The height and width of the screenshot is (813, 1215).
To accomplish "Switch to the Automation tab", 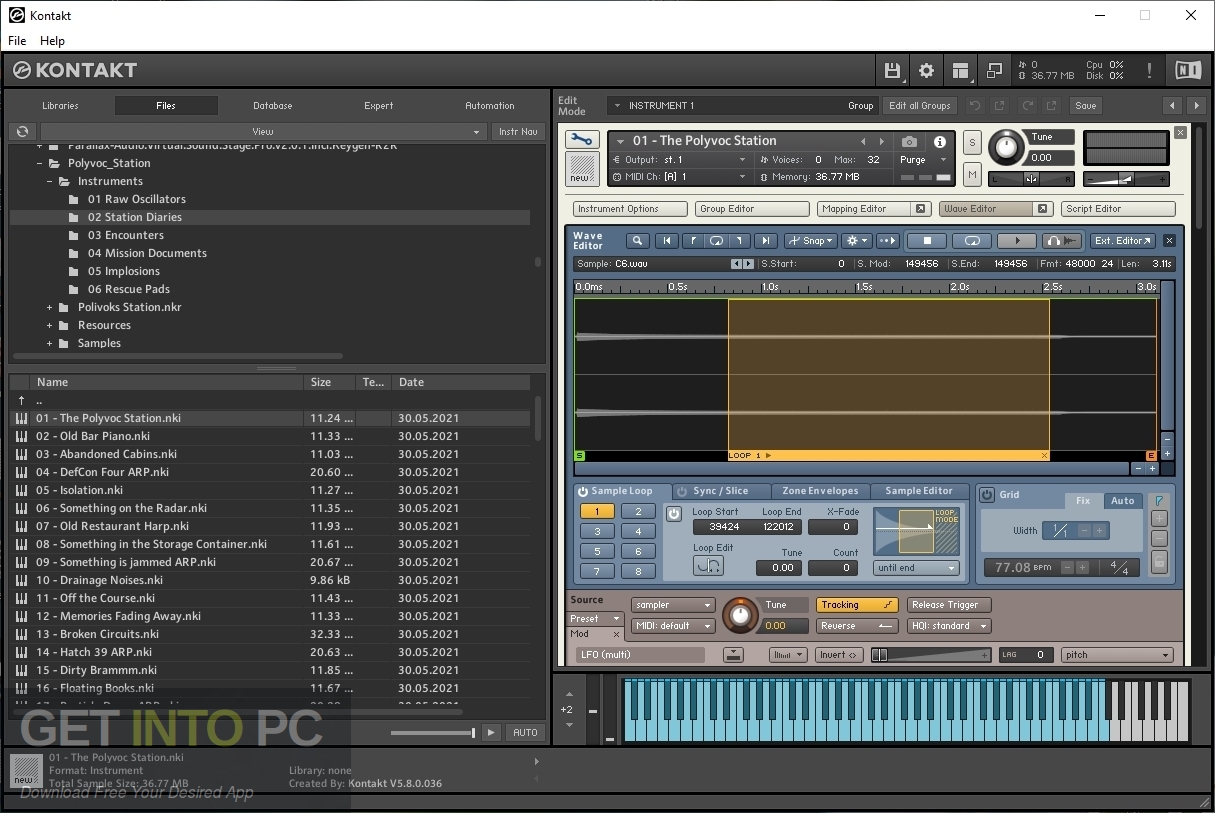I will tap(490, 105).
